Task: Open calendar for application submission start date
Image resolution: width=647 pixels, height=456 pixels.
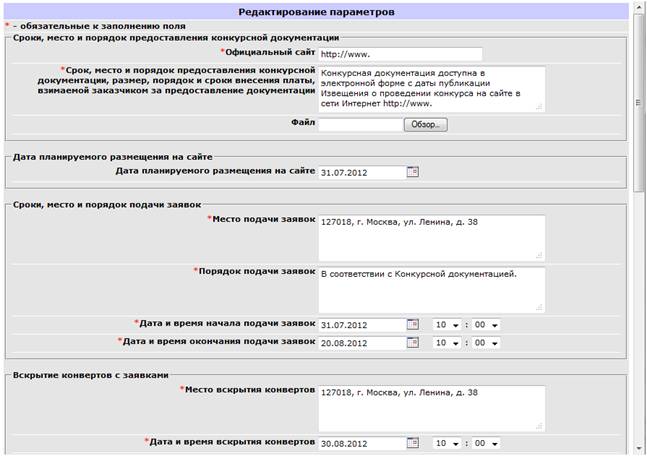Action: coord(413,324)
